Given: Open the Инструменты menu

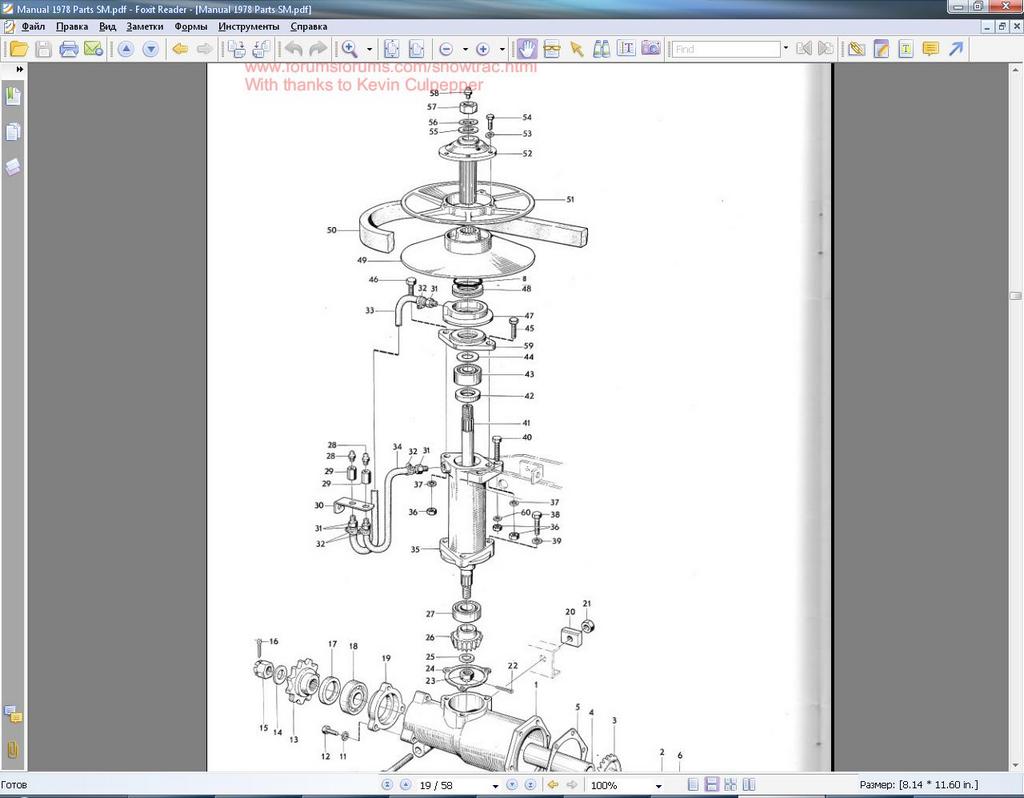Looking at the screenshot, I should 249,26.
